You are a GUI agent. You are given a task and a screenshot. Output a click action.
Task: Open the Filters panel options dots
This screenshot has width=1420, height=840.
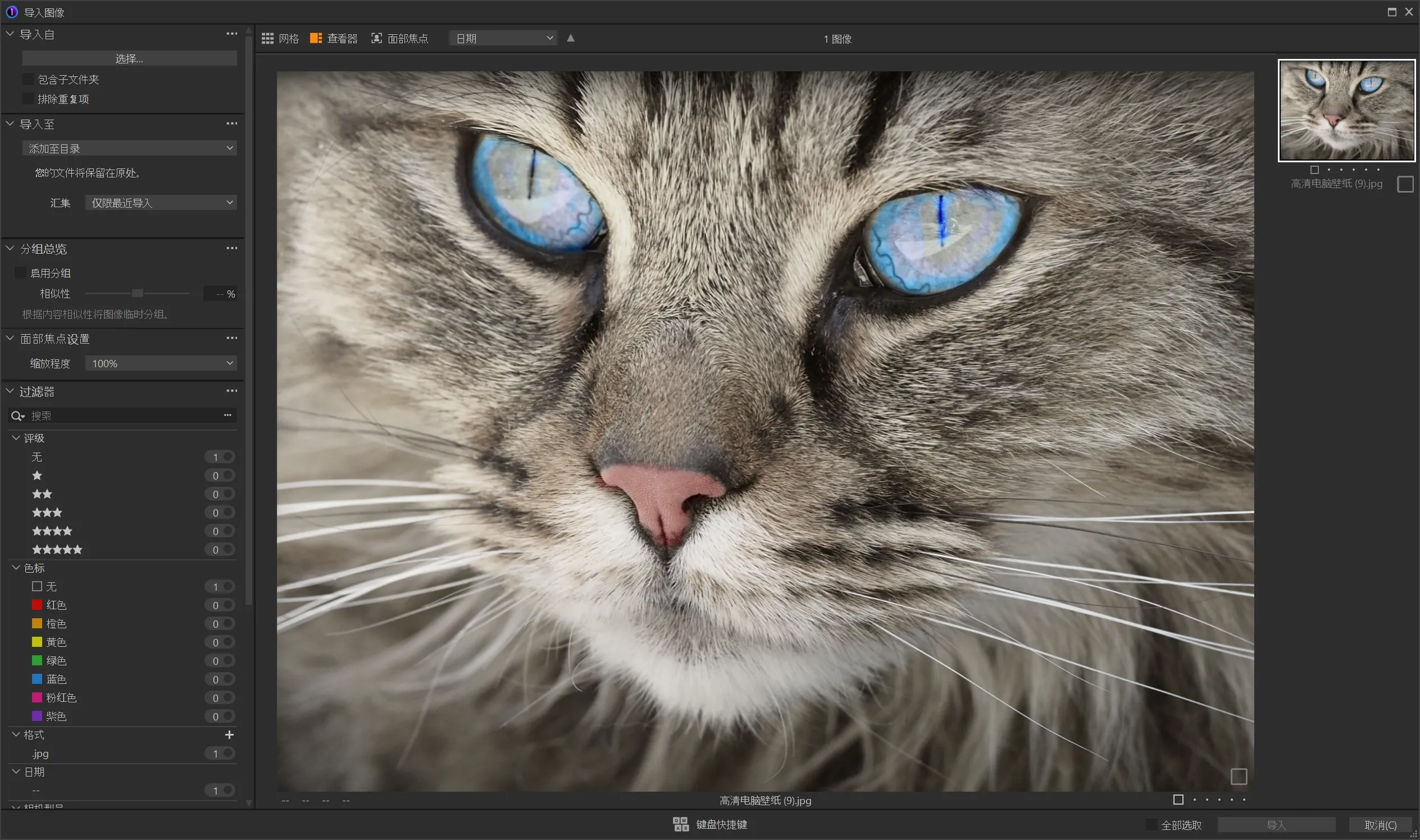[231, 391]
